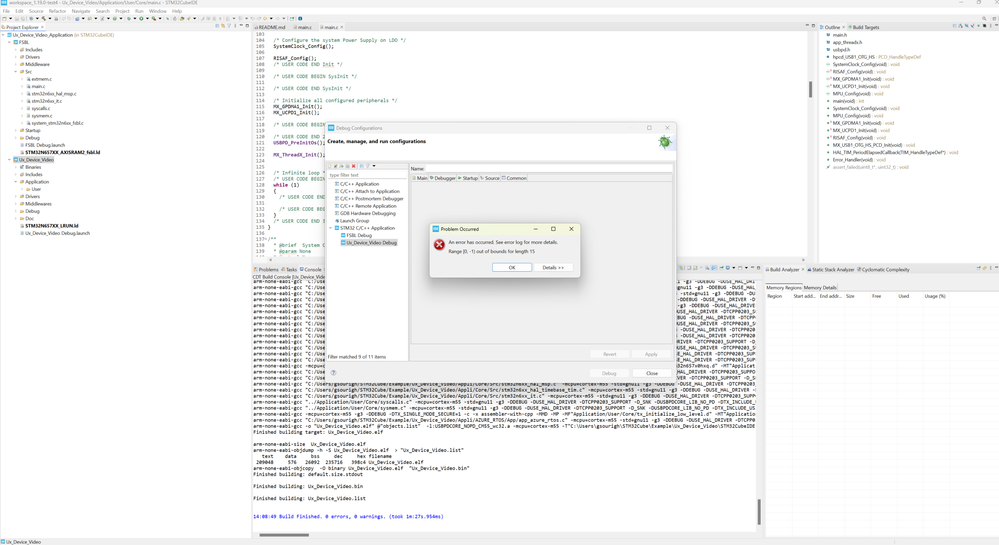Click OK in Problem Occurred dialog
This screenshot has height=545, width=999.
(x=512, y=268)
